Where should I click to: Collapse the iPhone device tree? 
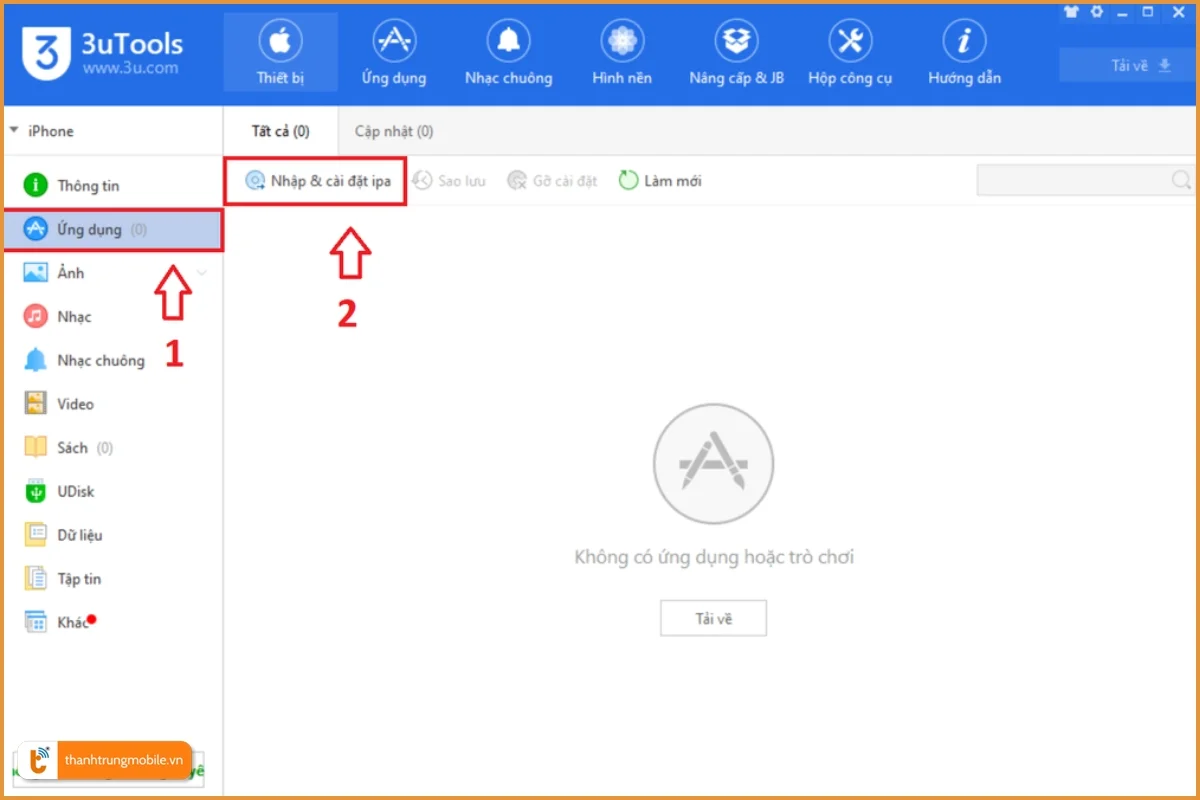click(14, 130)
